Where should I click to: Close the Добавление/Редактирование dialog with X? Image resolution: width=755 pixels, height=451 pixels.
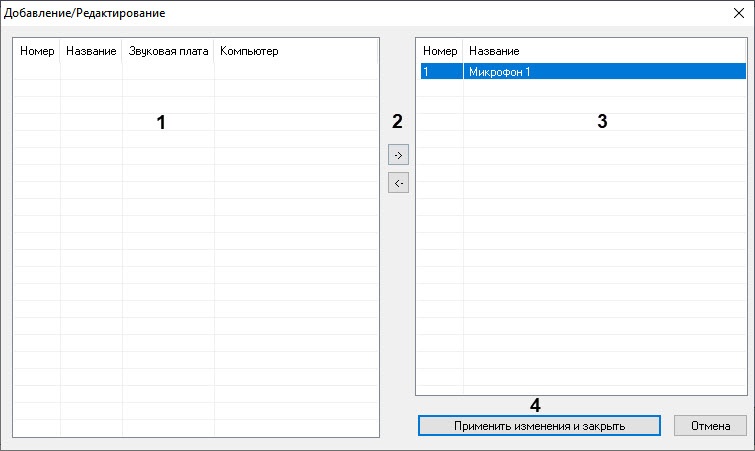point(738,14)
